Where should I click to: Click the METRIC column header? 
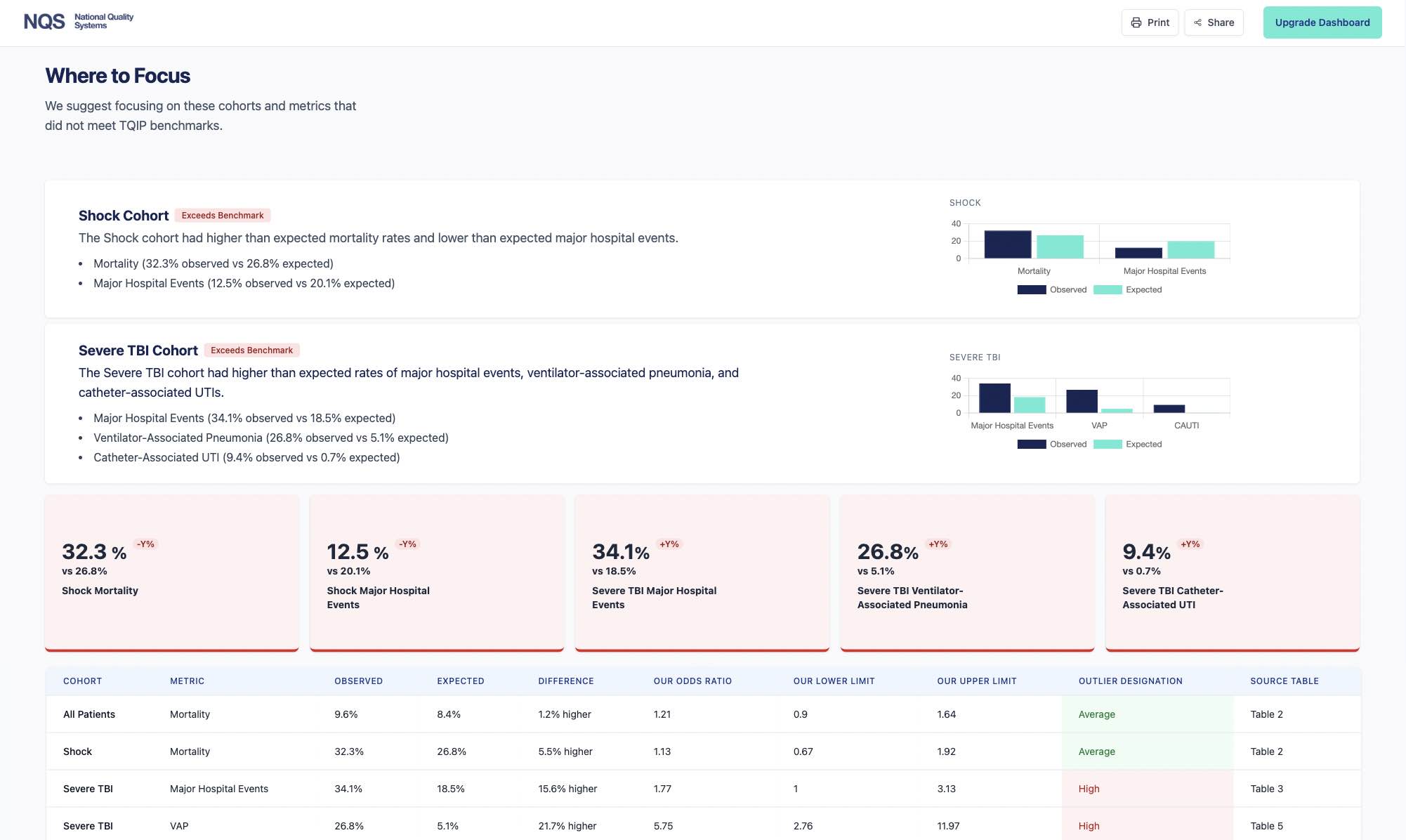[x=187, y=681]
